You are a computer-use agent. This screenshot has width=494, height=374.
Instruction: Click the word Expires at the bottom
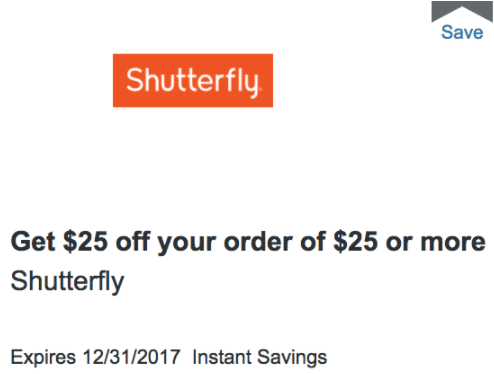pyautogui.click(x=43, y=357)
